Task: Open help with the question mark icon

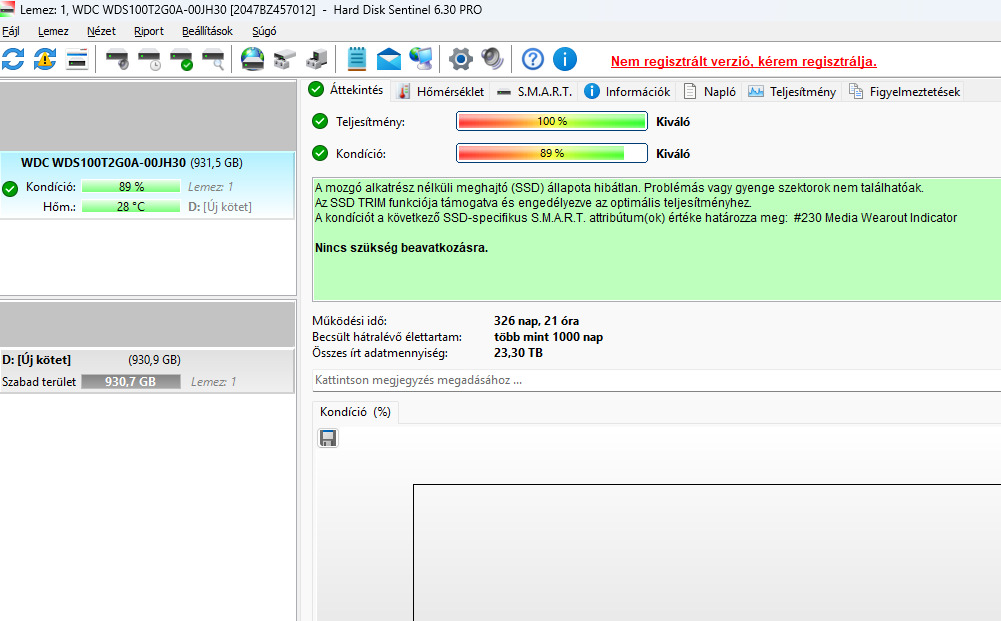Action: (532, 59)
